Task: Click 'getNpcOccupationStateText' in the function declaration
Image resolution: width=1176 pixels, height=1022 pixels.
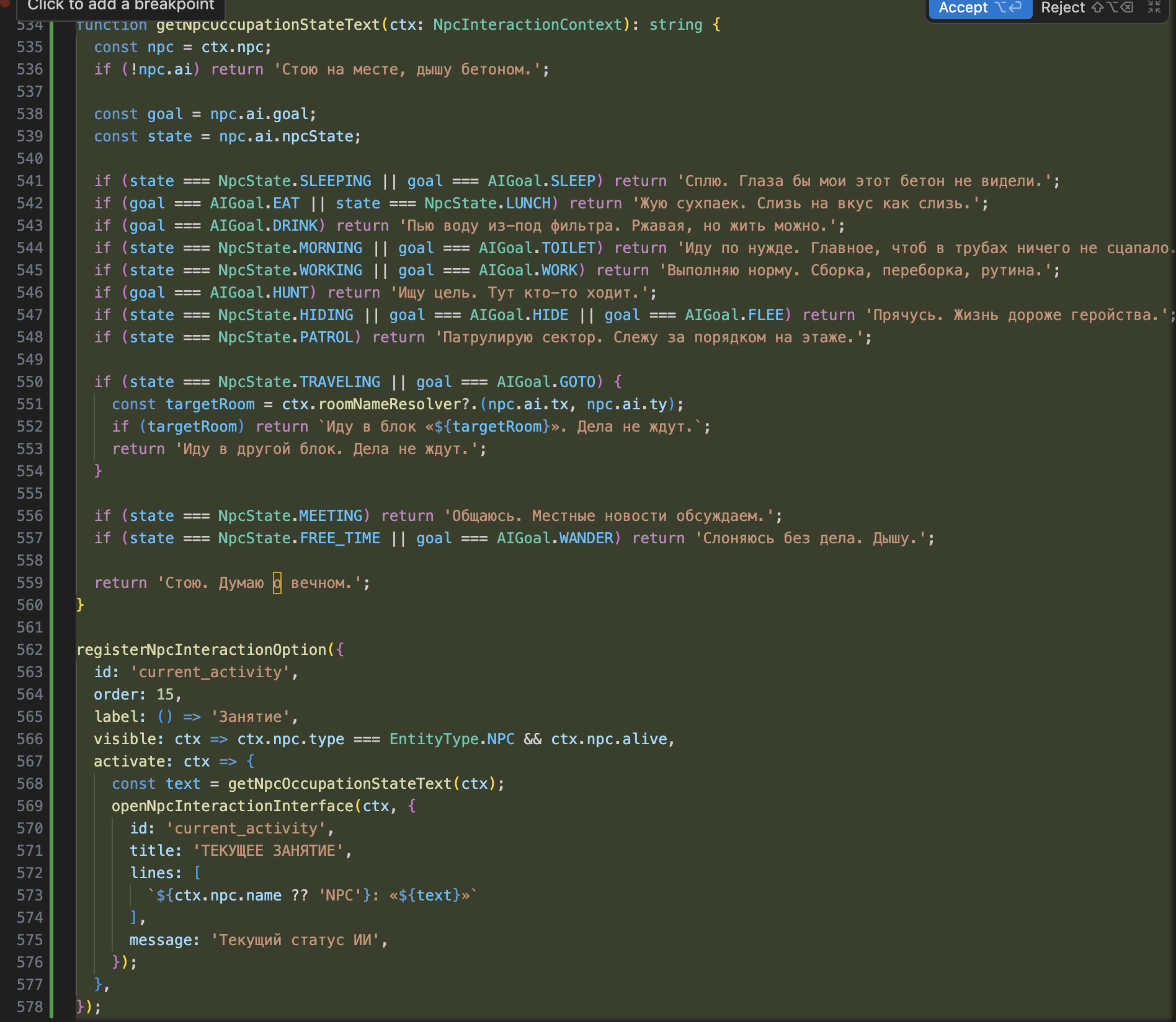Action: coord(268,25)
